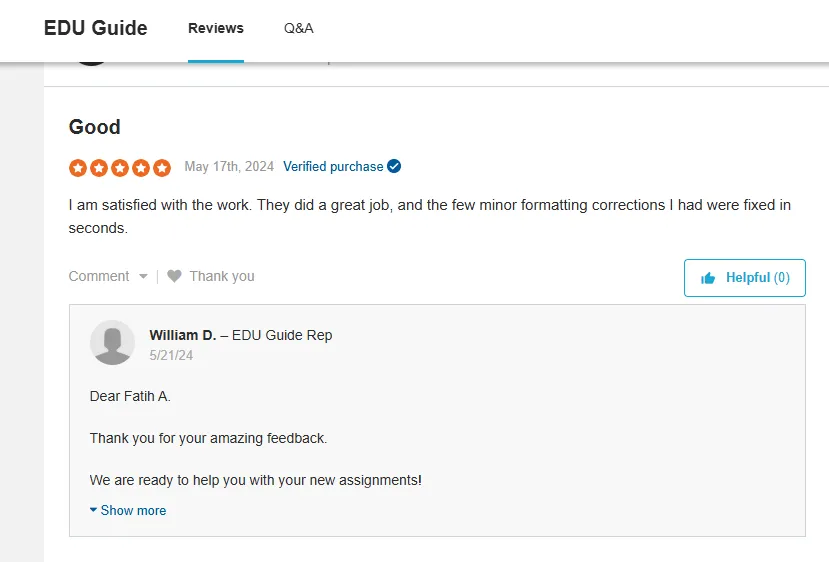This screenshot has width=829, height=562.
Task: Click the heart icon beside Thank you
Action: pos(174,276)
